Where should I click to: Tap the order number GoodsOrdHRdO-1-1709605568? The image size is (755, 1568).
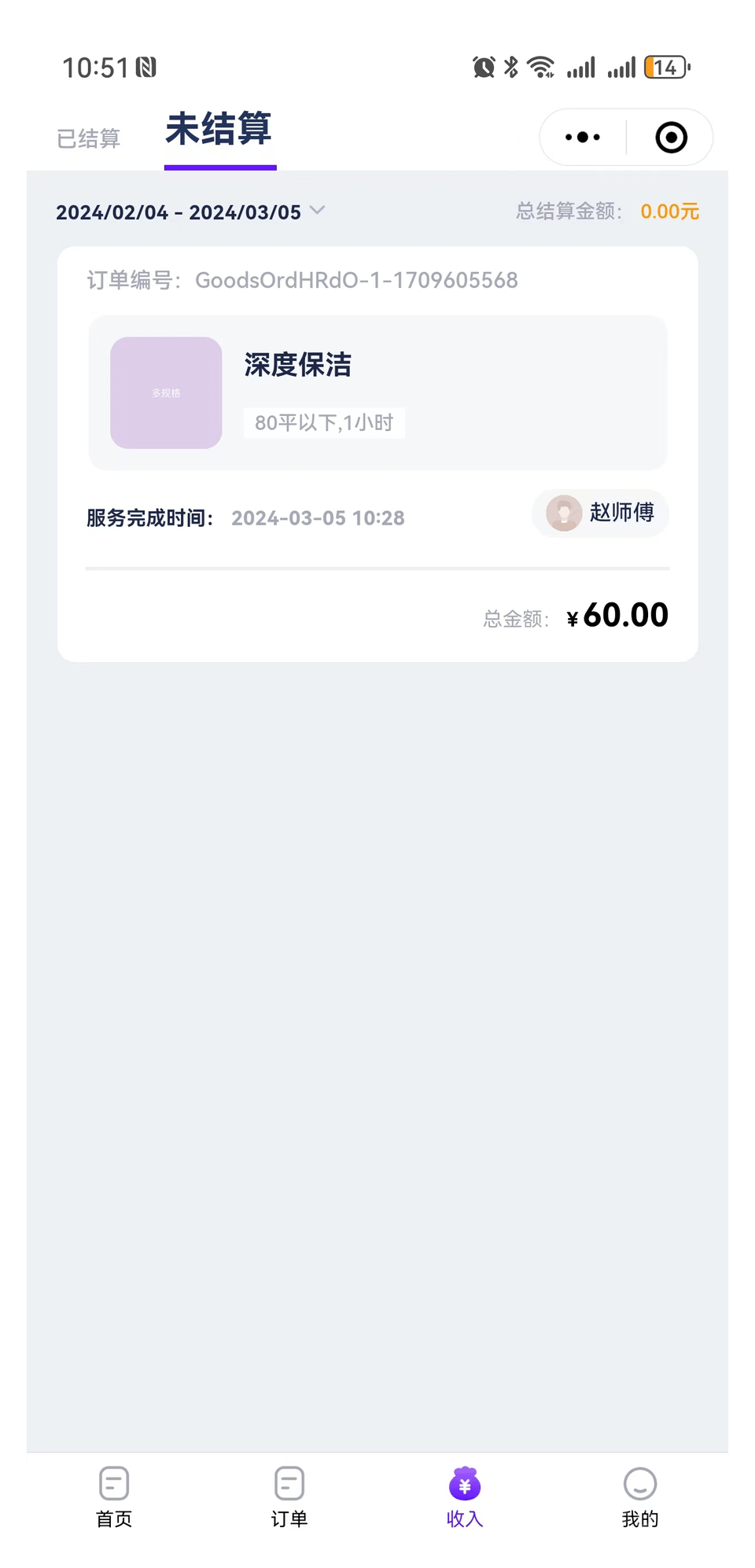(356, 281)
